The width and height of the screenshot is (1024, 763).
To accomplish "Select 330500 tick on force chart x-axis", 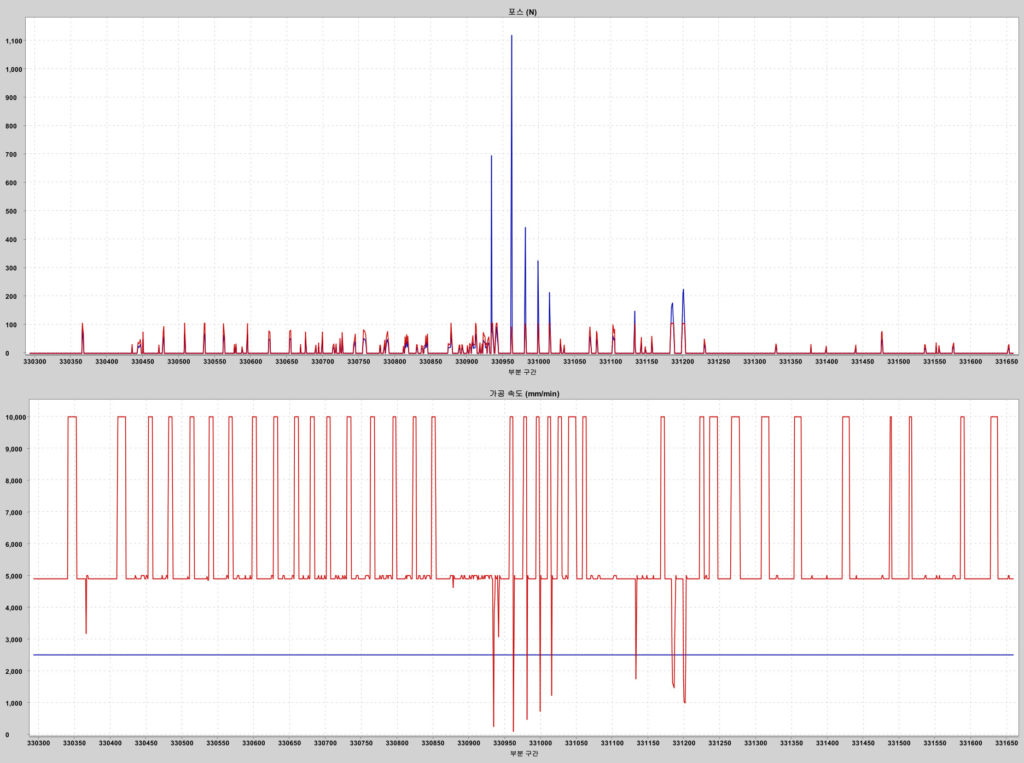I will click(179, 361).
